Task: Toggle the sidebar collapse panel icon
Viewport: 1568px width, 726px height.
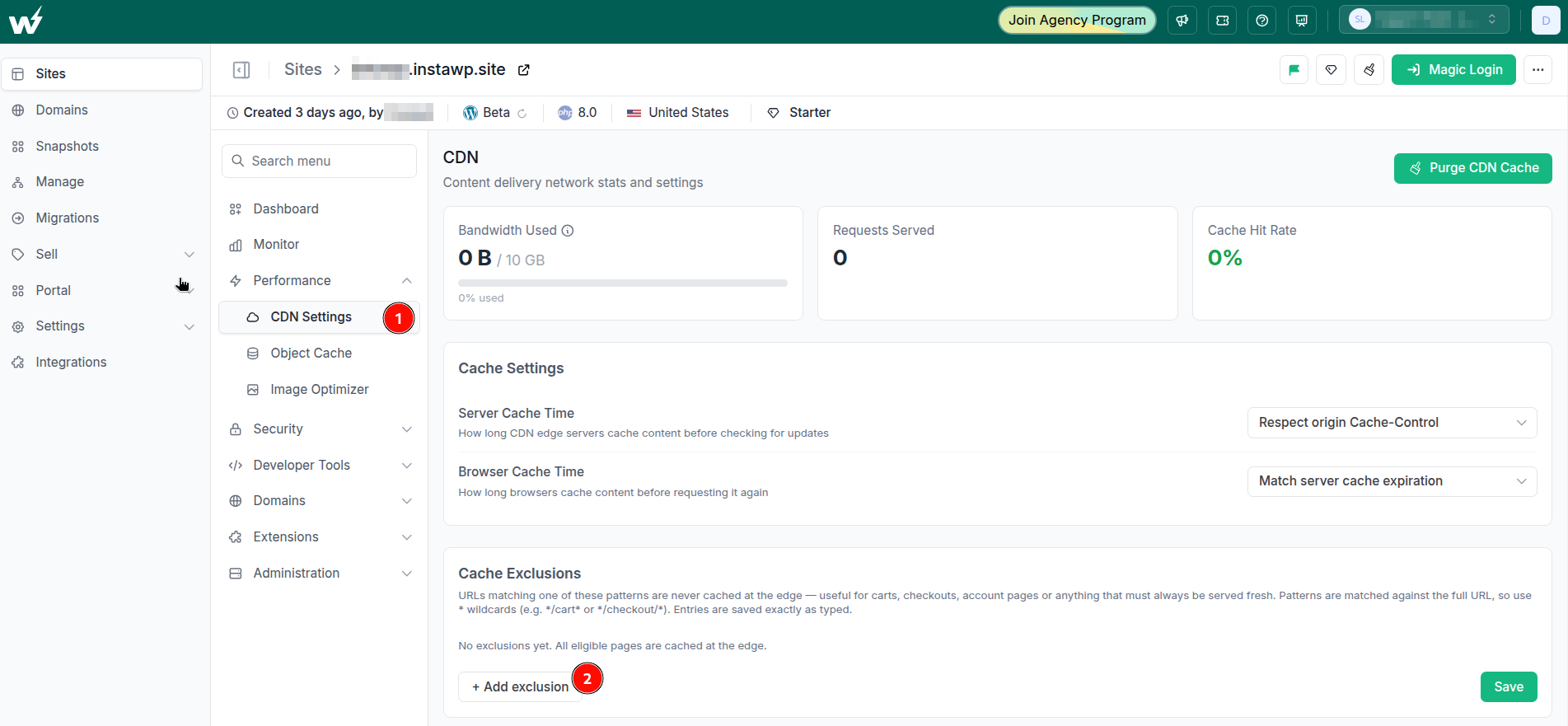Action: click(x=241, y=70)
